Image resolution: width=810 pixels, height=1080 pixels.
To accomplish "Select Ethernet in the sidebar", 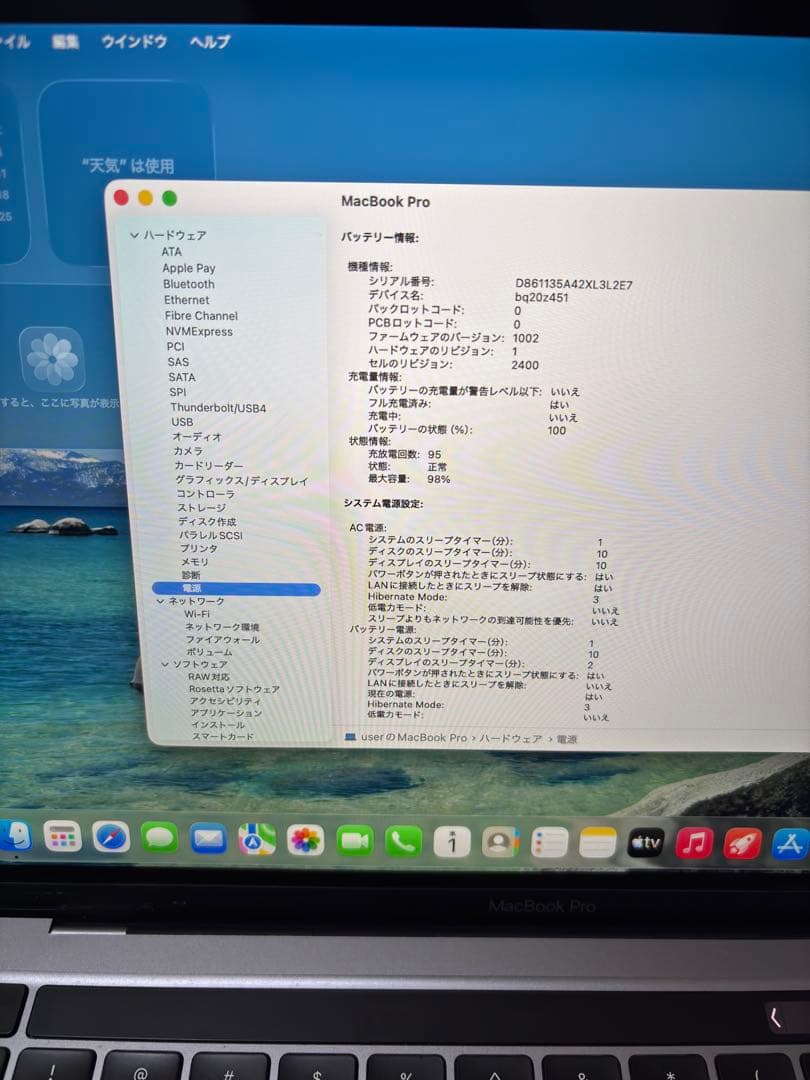I will (187, 300).
